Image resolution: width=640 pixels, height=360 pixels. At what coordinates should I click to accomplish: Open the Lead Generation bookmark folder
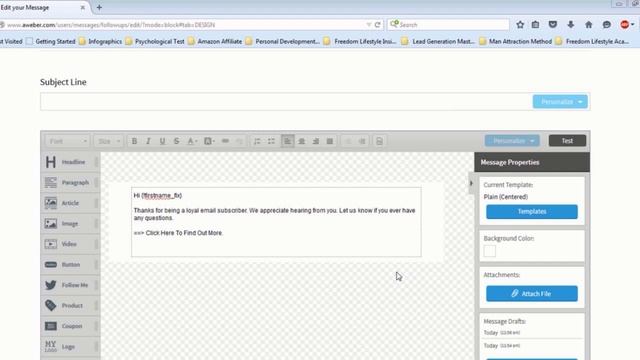pos(438,41)
